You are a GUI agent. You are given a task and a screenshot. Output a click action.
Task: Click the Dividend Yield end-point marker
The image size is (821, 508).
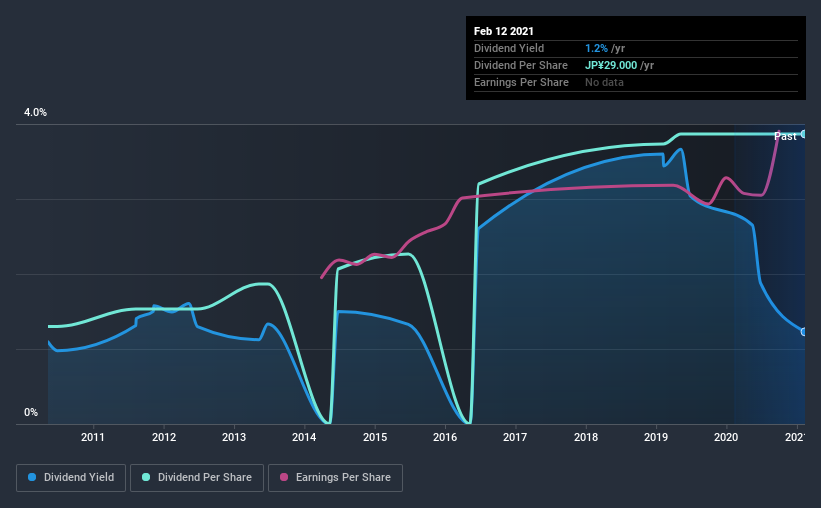coord(804,332)
